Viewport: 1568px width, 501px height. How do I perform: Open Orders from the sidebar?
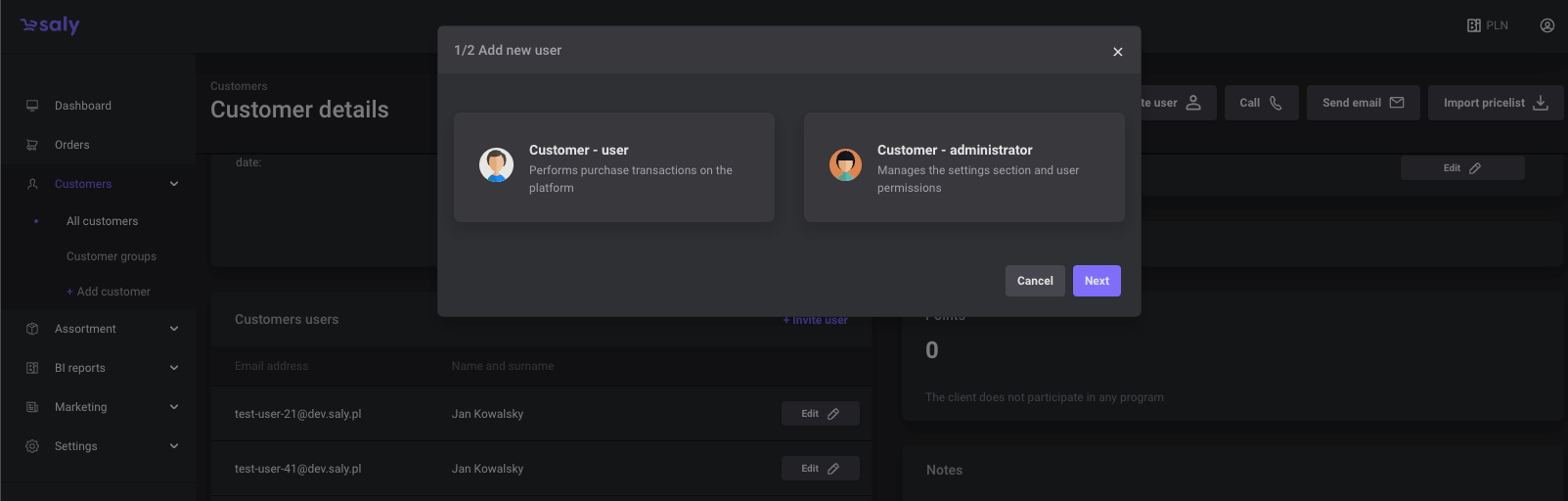click(72, 145)
